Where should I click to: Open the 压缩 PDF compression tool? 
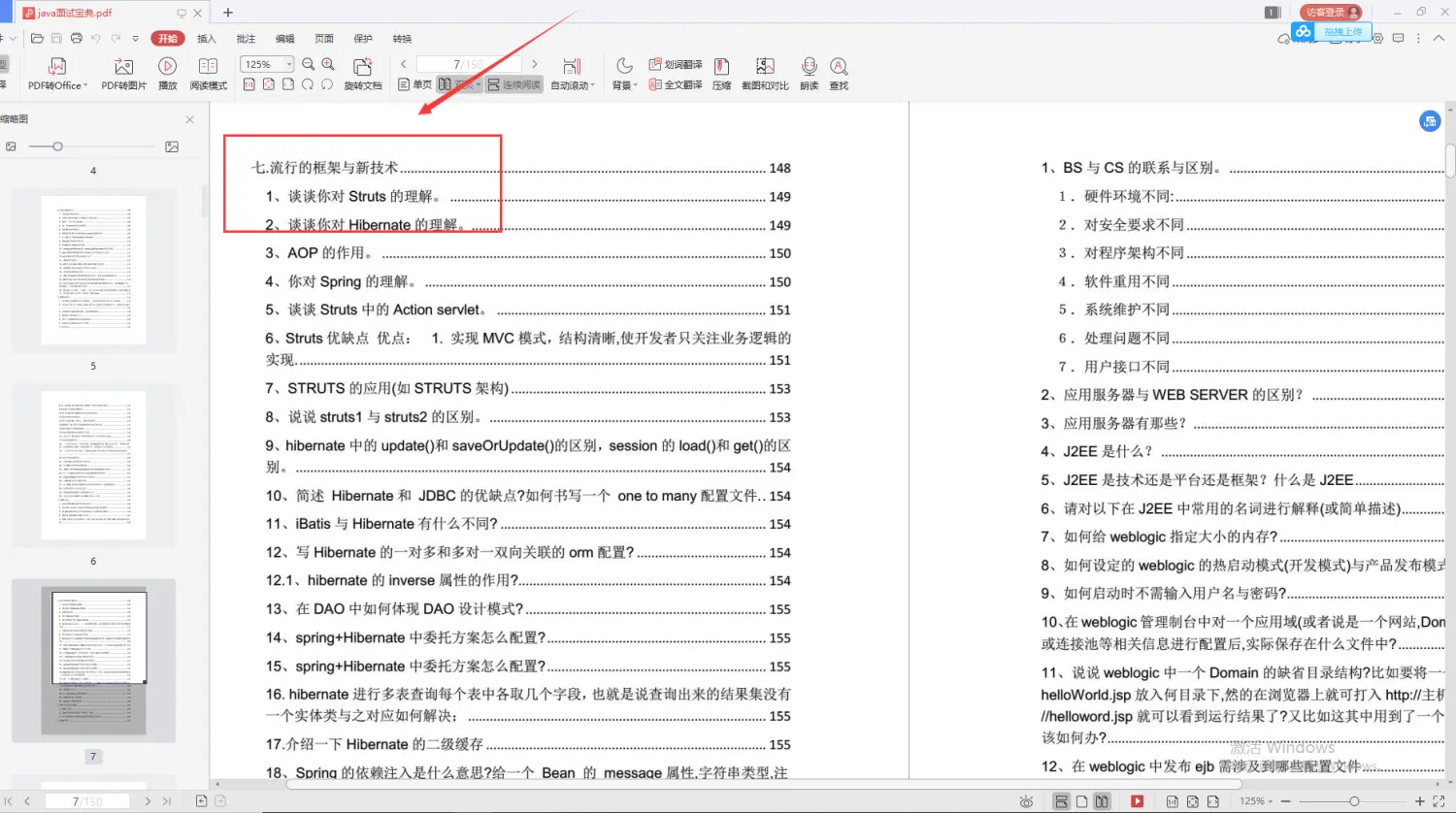721,73
